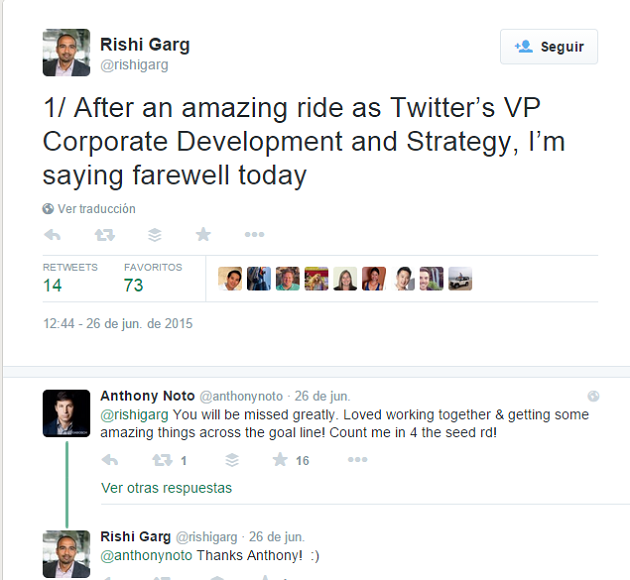The image size is (630, 580).
Task: Click the Seguir follow button
Action: [549, 47]
